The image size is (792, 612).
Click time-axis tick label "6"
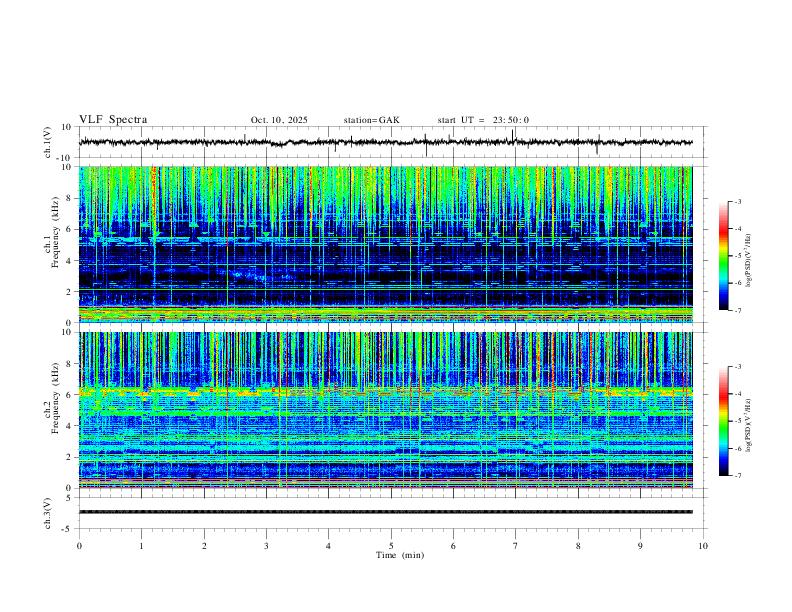(453, 546)
